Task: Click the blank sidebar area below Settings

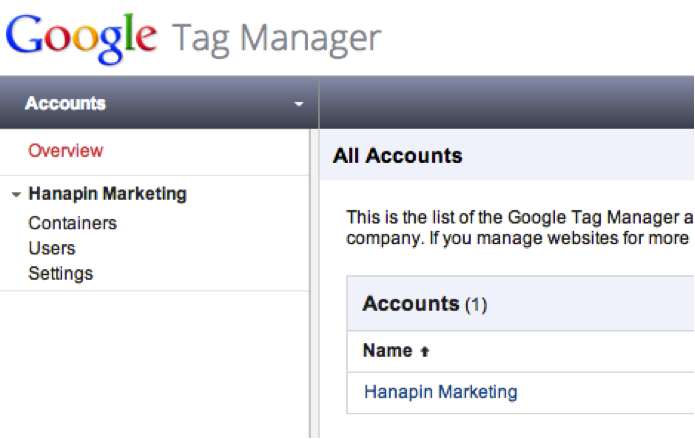Action: (x=155, y=364)
